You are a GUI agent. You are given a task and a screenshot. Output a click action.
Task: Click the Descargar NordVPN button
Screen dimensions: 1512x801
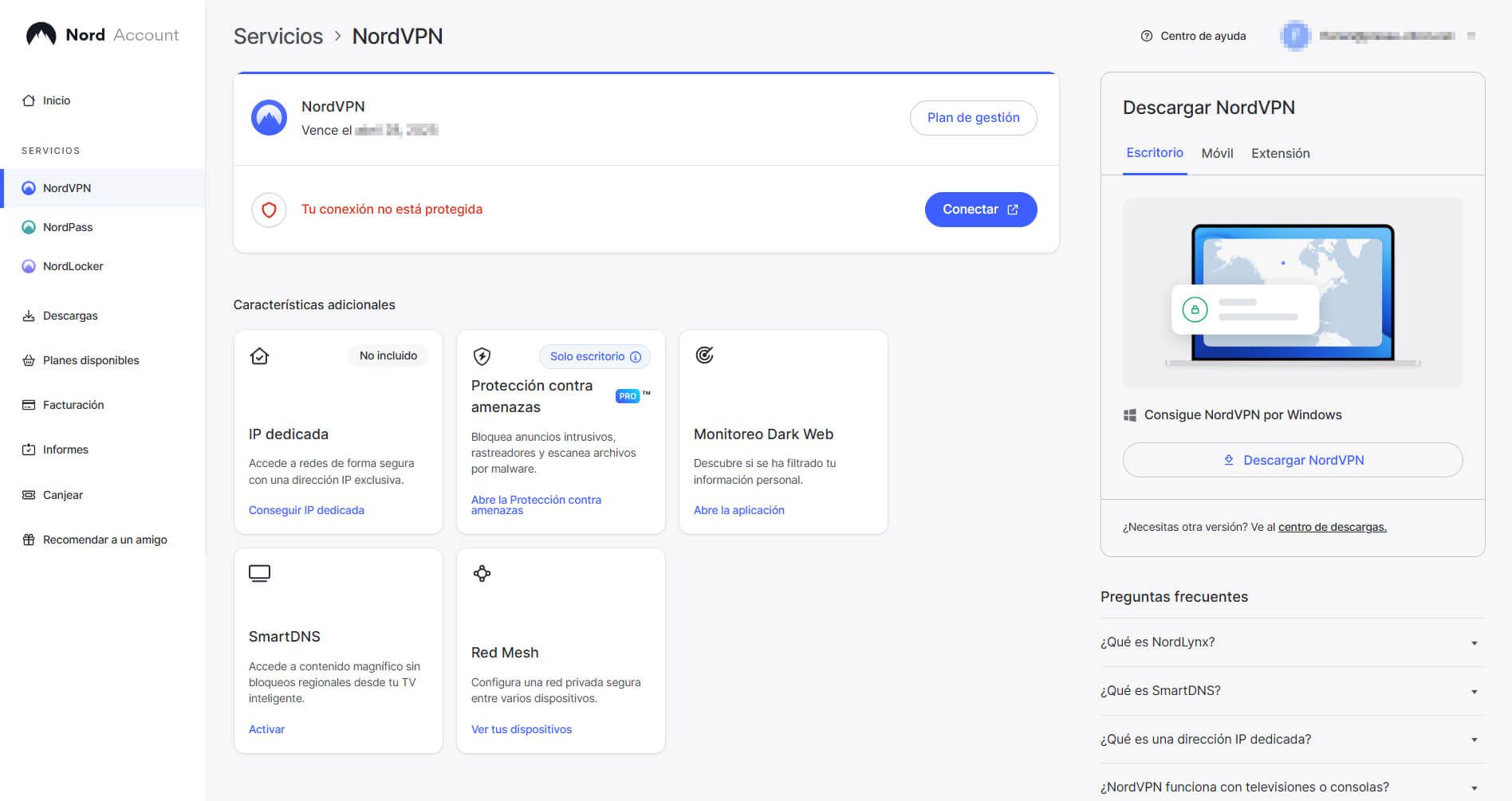point(1293,460)
